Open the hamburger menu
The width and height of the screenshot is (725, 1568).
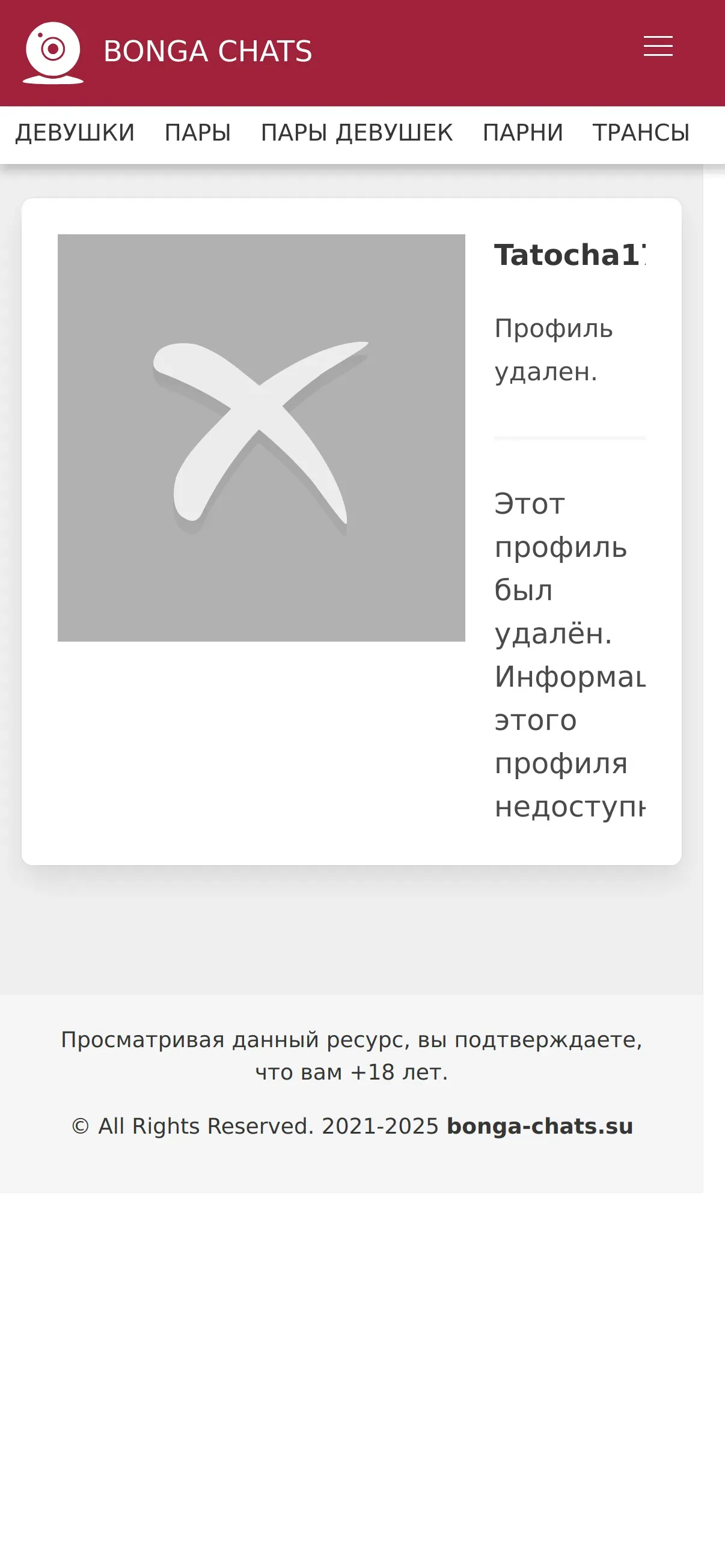658,46
